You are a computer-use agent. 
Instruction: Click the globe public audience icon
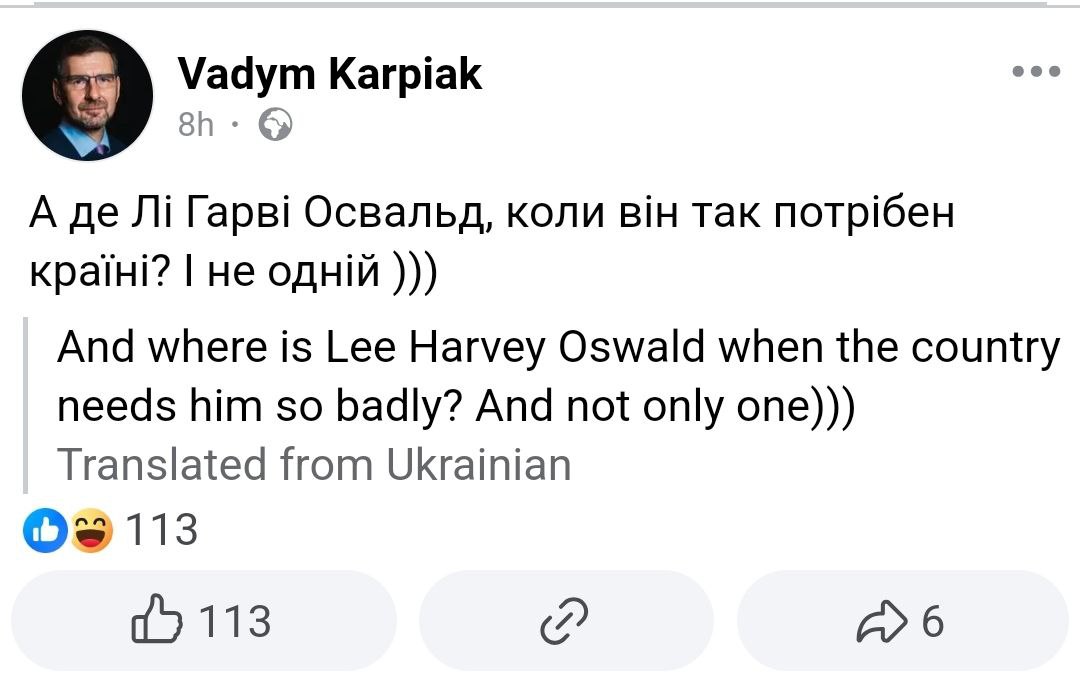[275, 126]
